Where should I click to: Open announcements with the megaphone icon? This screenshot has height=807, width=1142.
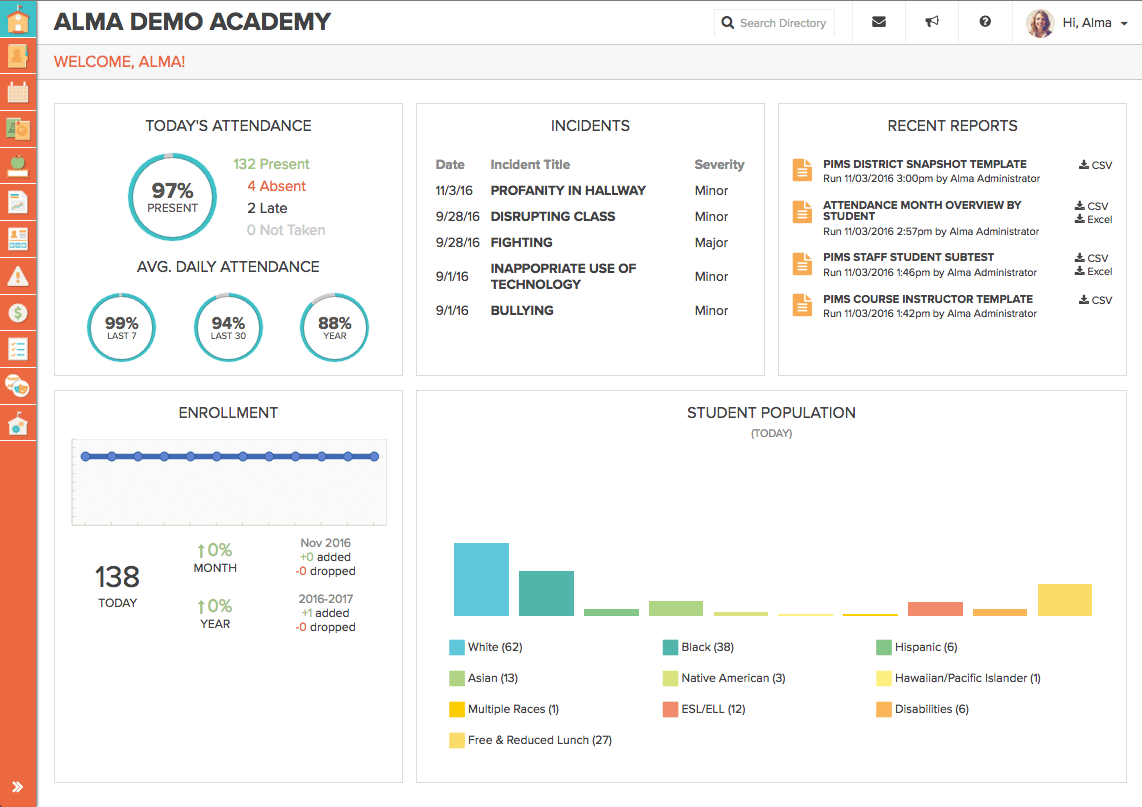tap(931, 22)
